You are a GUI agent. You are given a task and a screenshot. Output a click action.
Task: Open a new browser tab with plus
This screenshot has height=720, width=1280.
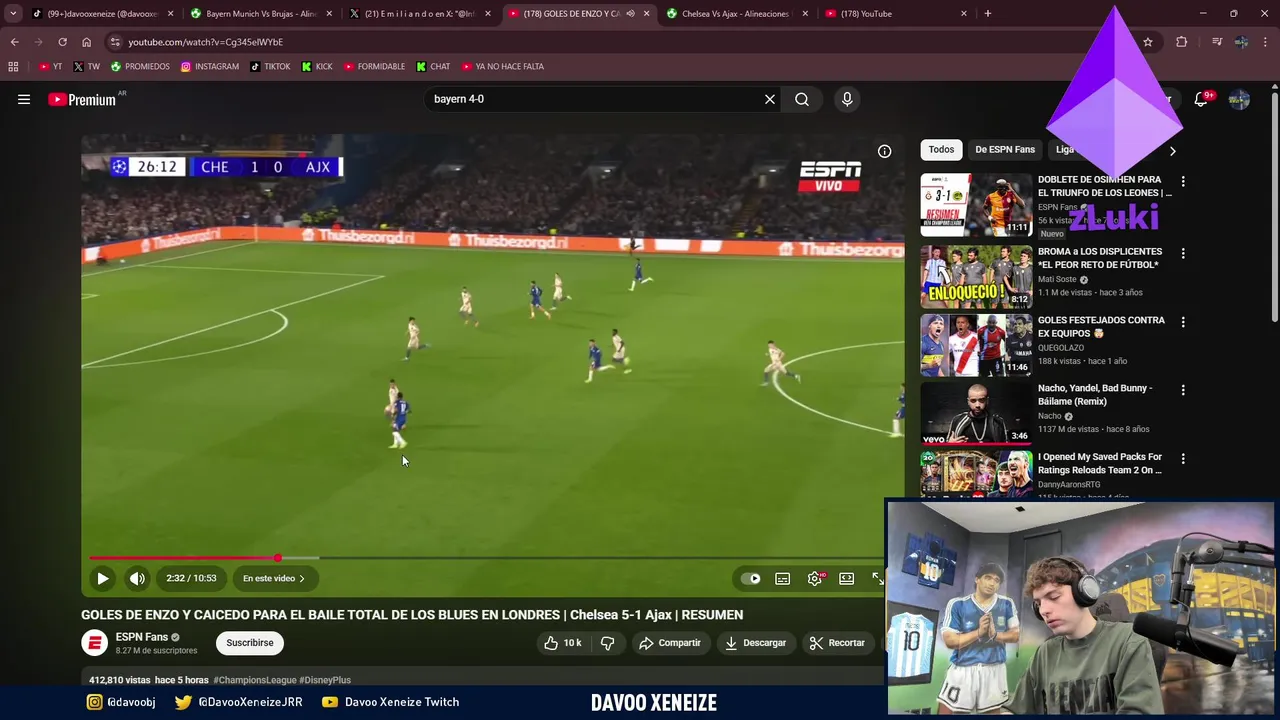[x=988, y=14]
